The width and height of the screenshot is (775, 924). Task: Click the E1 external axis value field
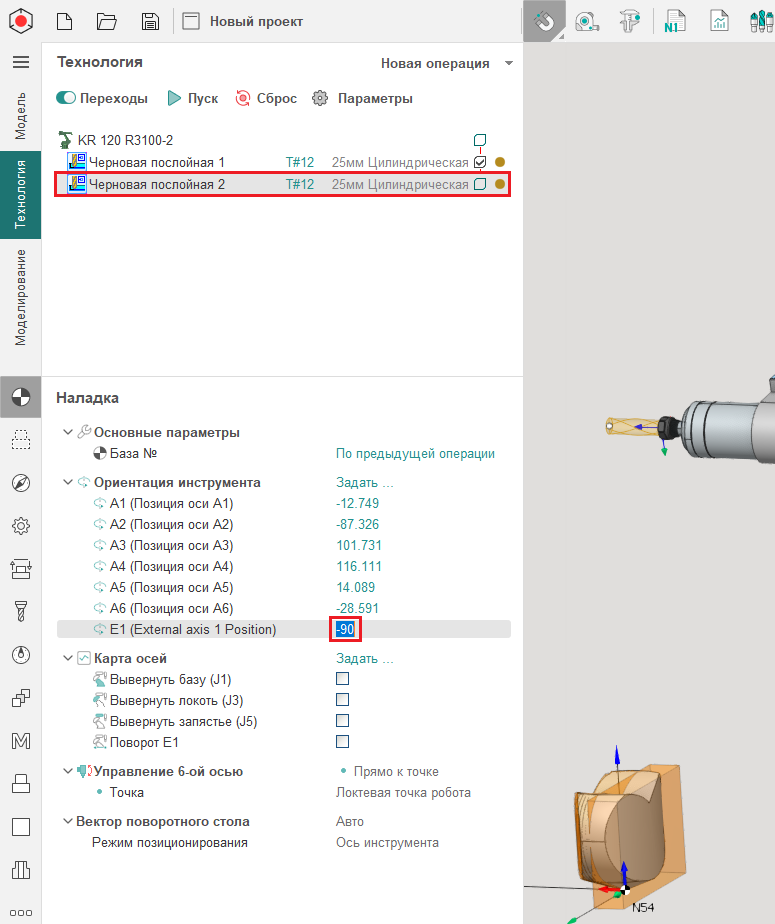[x=345, y=629]
